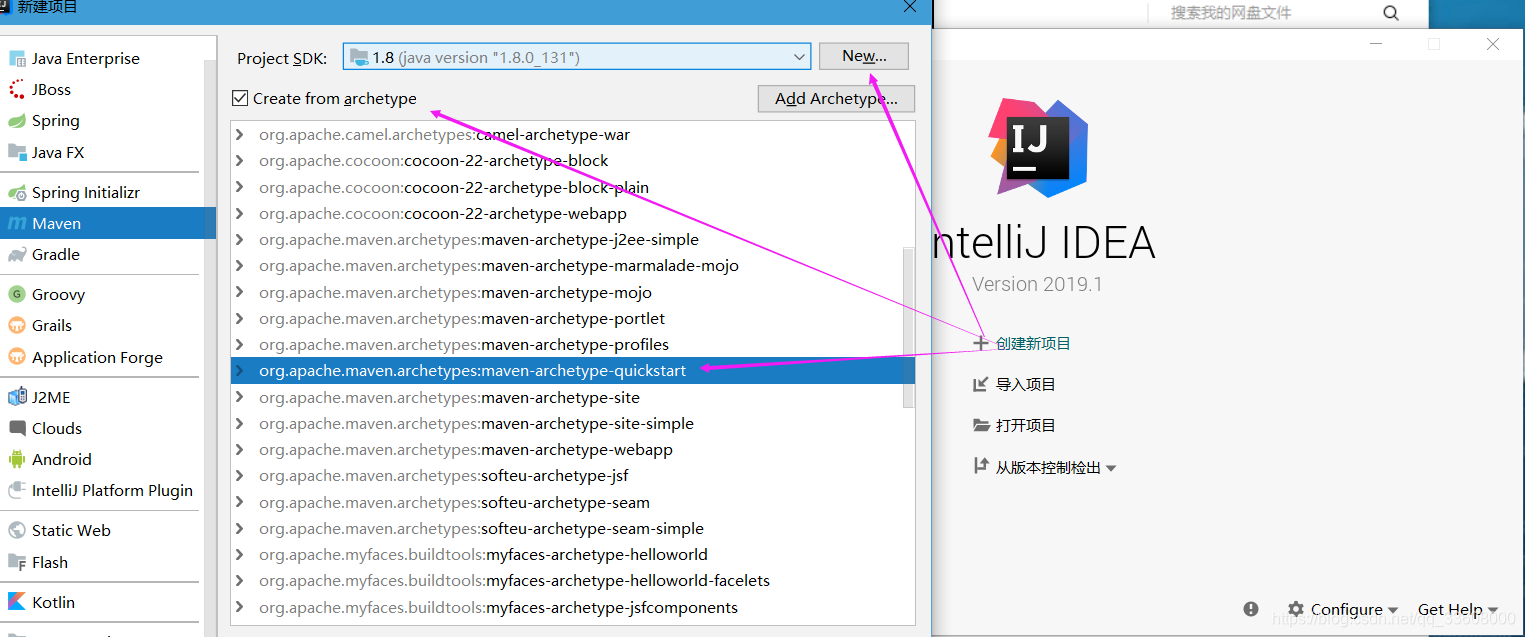This screenshot has width=1525, height=637.
Task: Expand maven-archetype-quickstart node
Action: [x=239, y=370]
